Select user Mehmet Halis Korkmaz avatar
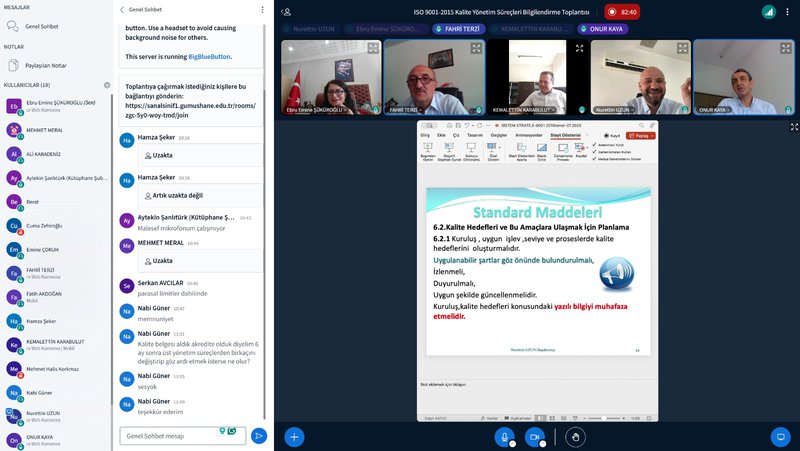This screenshot has width=800, height=451. click(x=14, y=369)
